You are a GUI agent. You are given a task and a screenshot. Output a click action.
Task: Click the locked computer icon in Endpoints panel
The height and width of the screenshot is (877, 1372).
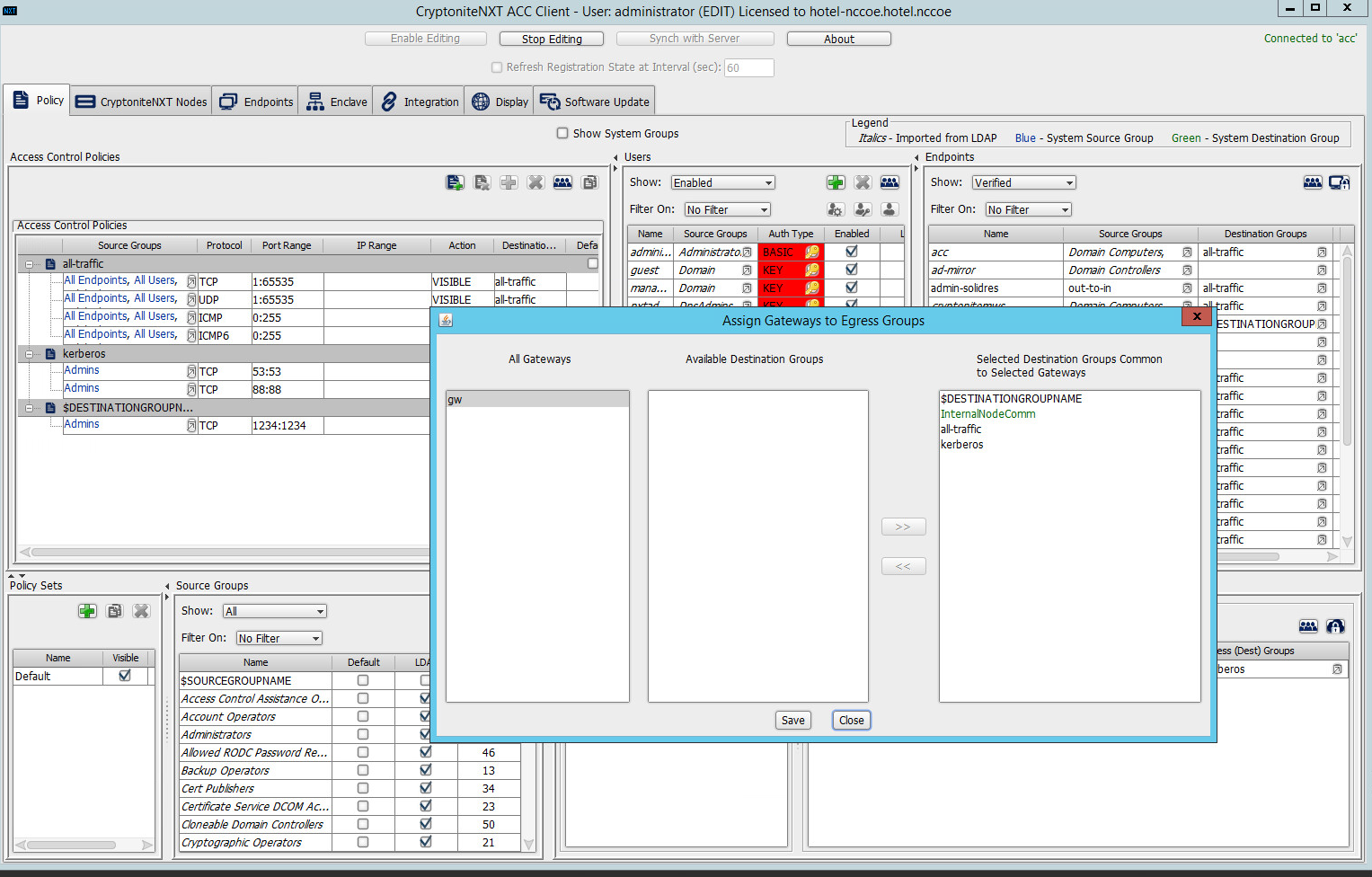click(x=1339, y=182)
